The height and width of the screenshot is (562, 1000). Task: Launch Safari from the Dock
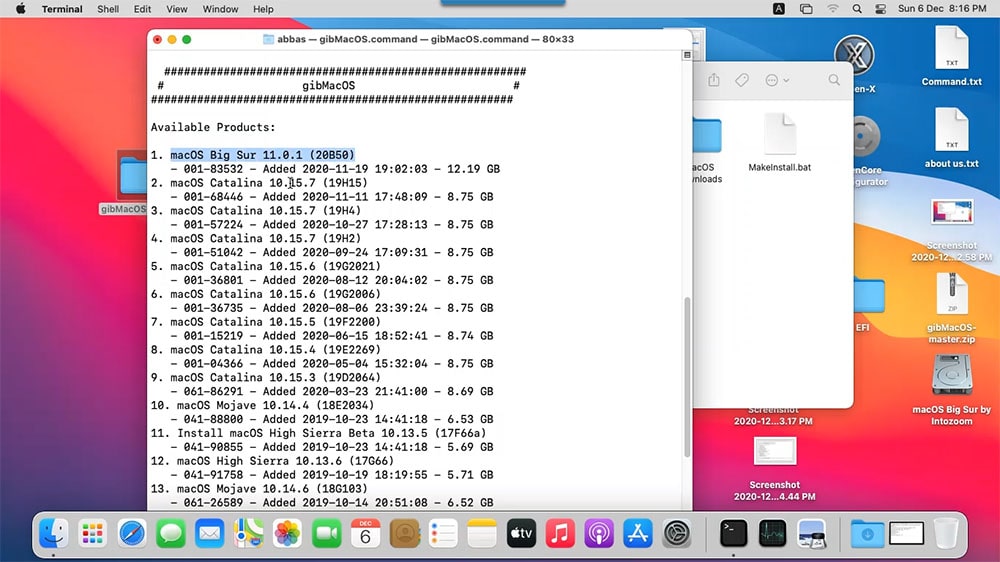click(131, 533)
